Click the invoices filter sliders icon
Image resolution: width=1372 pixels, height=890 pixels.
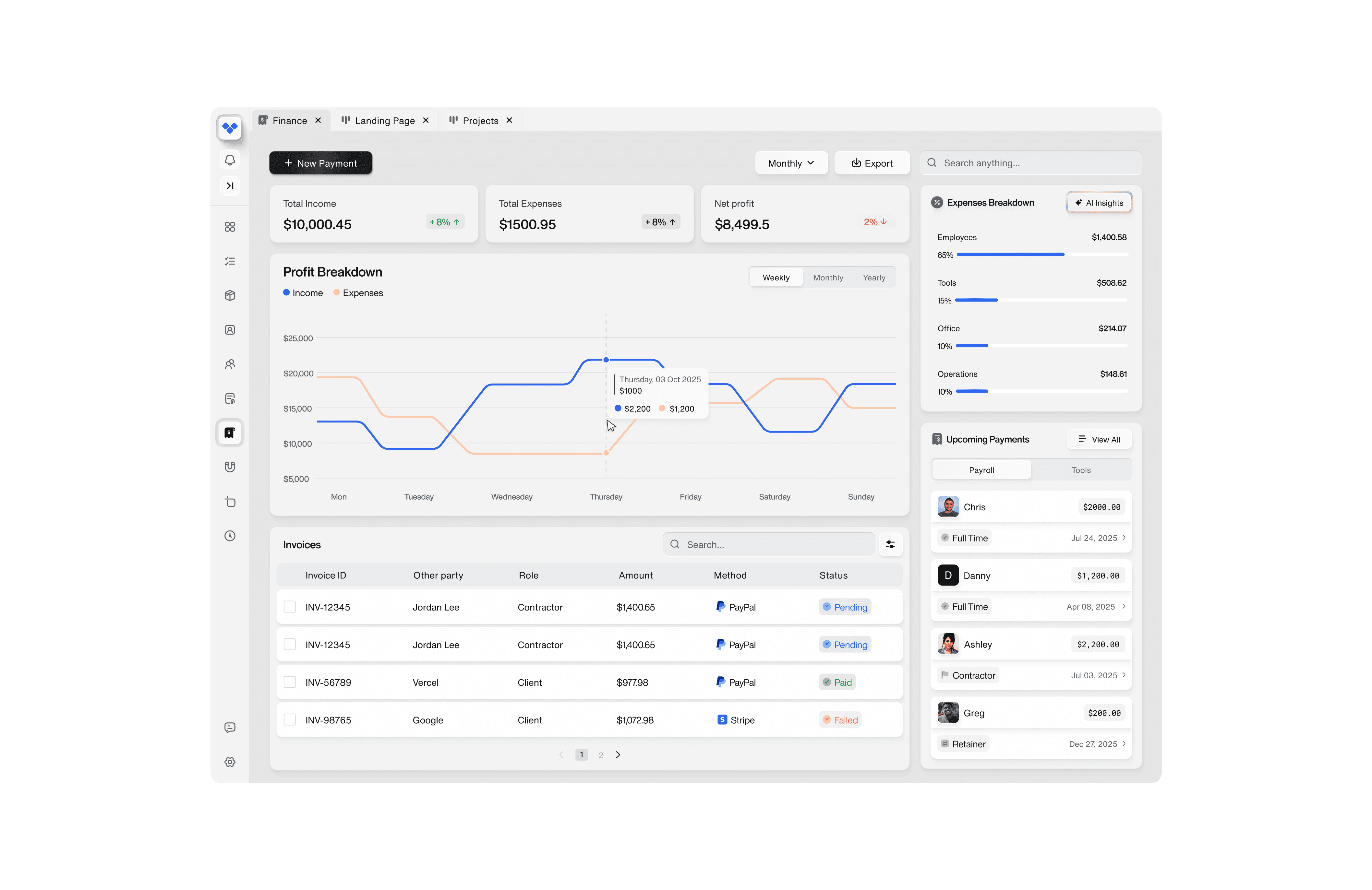[890, 544]
